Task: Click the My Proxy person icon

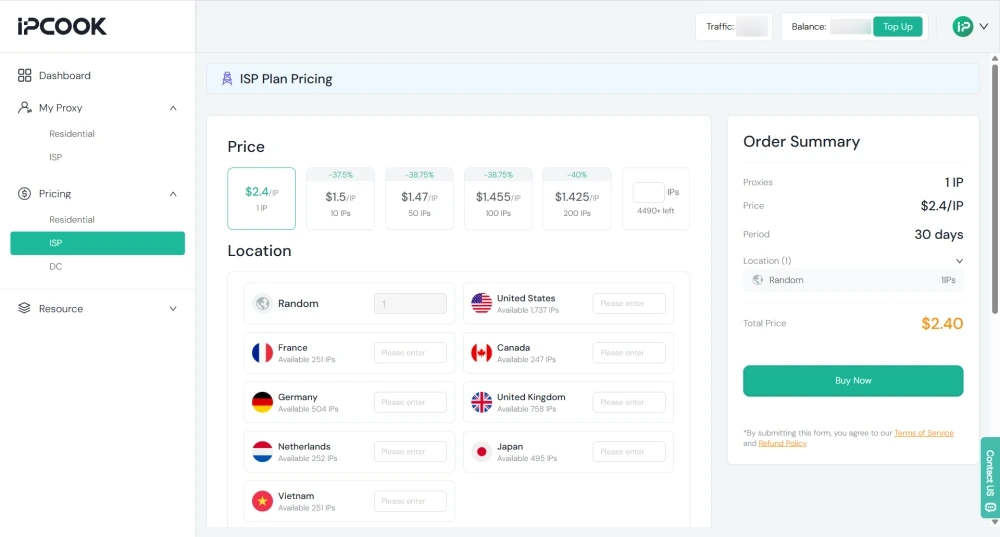Action: coord(24,107)
